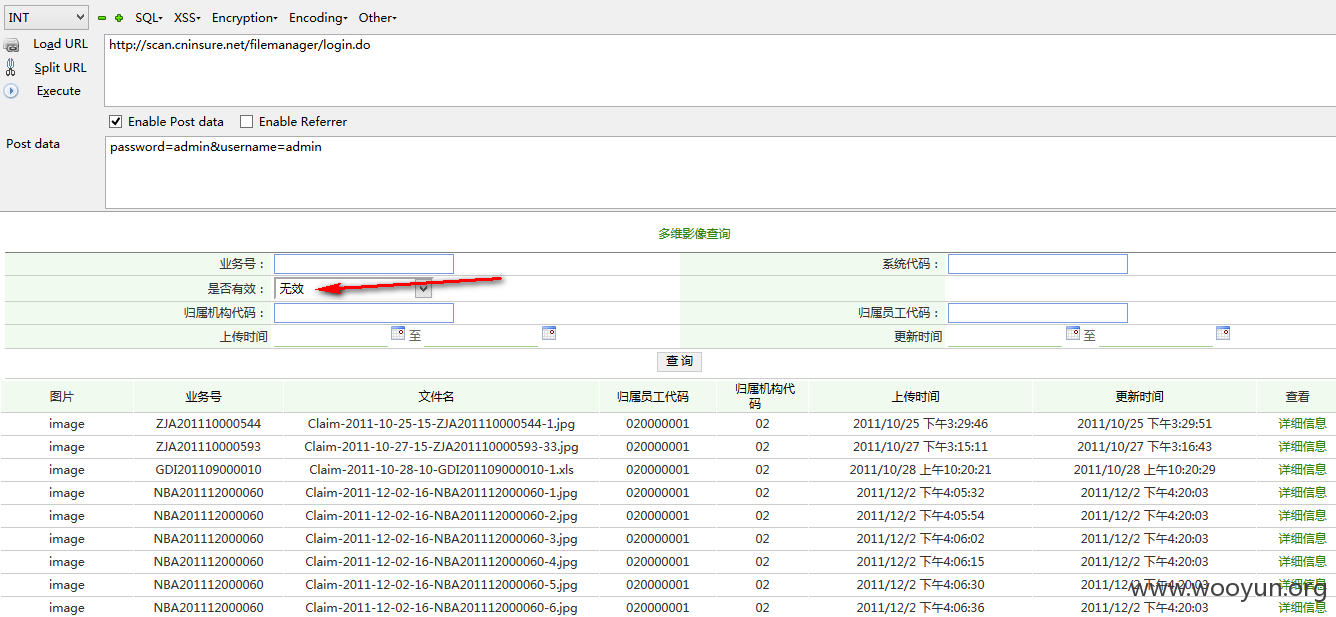The width and height of the screenshot is (1336, 617).
Task: Click the 查询 search button
Action: (x=679, y=361)
